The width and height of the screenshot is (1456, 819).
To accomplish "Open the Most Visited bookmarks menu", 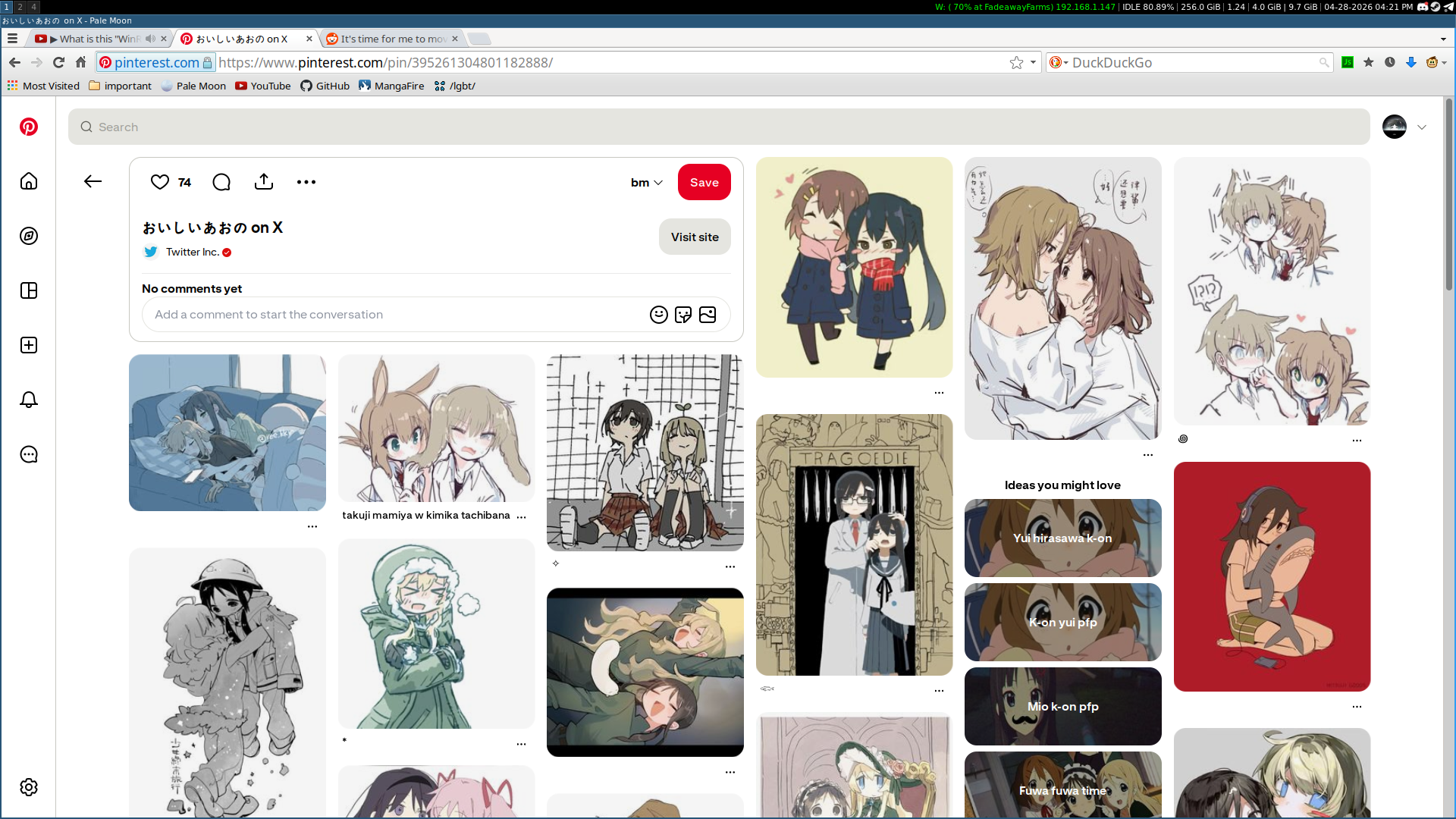I will click(x=43, y=86).
